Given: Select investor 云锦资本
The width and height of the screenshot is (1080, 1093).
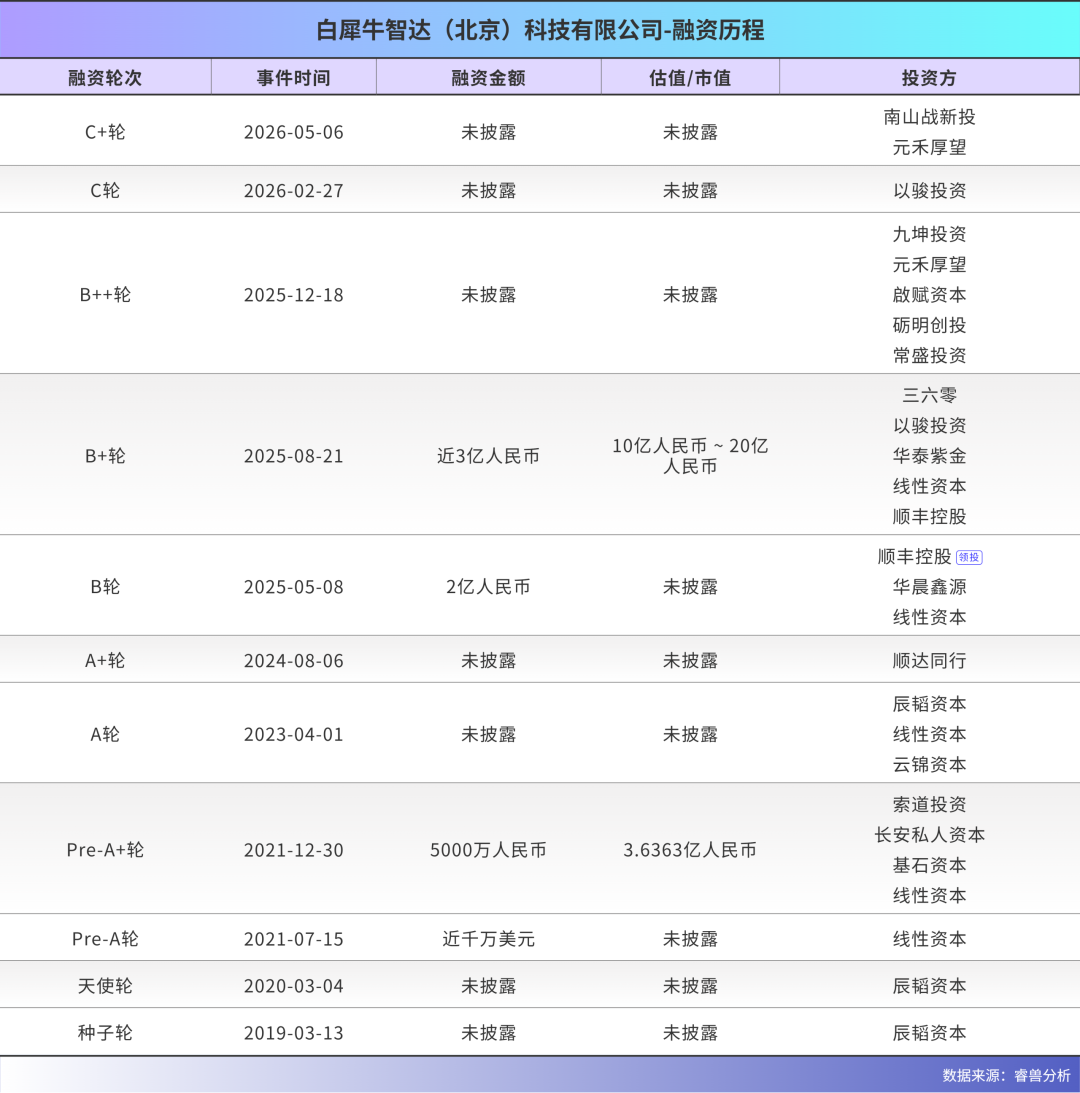Looking at the screenshot, I should pos(929,765).
